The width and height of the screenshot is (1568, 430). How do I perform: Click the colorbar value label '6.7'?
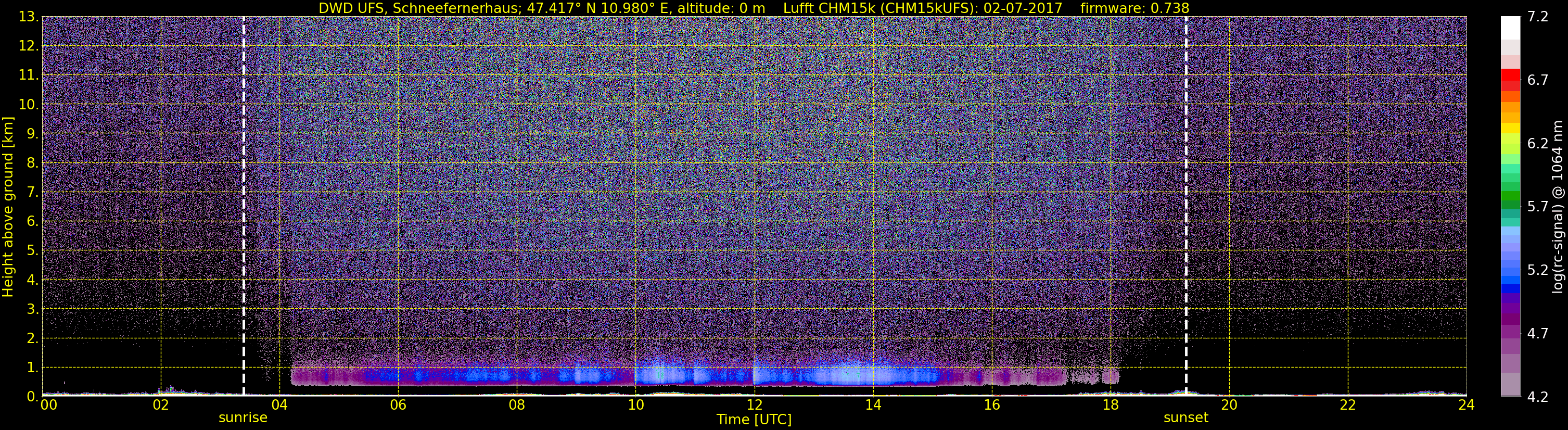click(1538, 80)
